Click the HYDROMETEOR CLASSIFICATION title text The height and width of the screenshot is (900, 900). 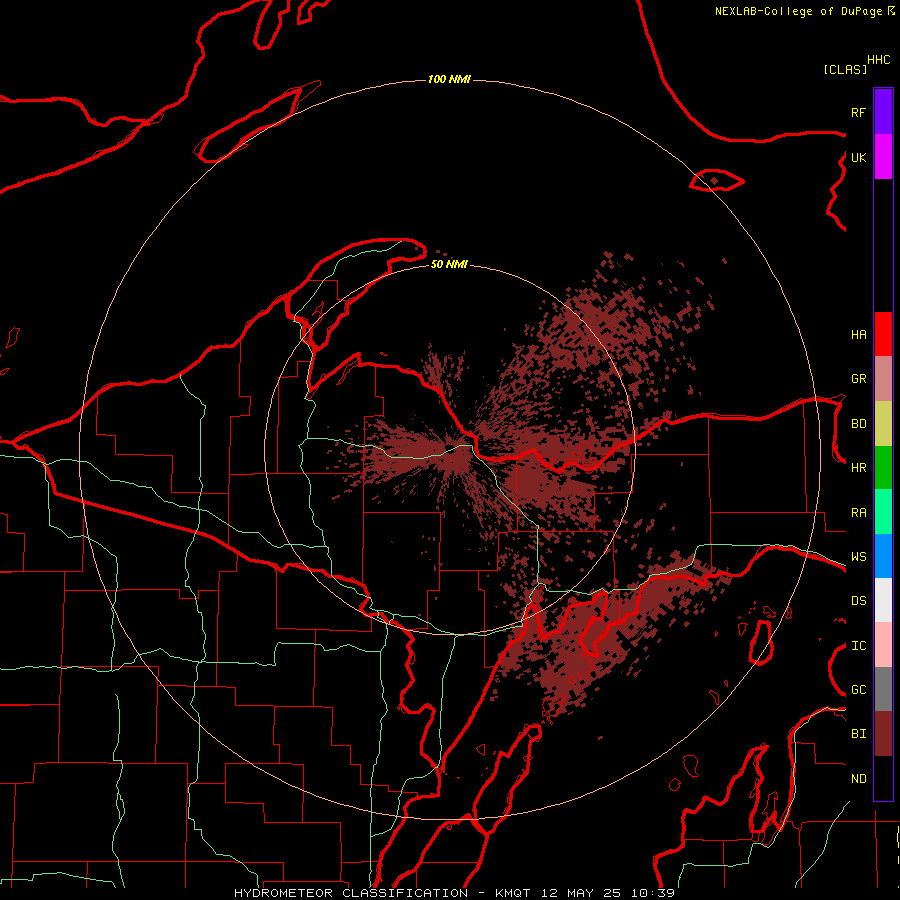click(351, 893)
